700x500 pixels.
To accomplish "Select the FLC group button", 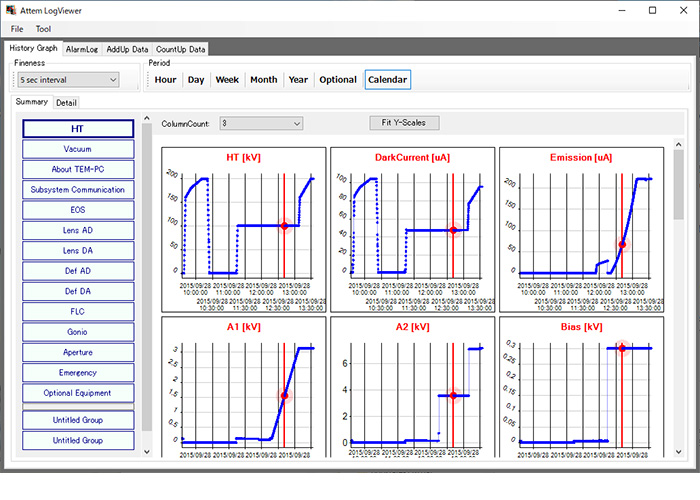I will [78, 312].
